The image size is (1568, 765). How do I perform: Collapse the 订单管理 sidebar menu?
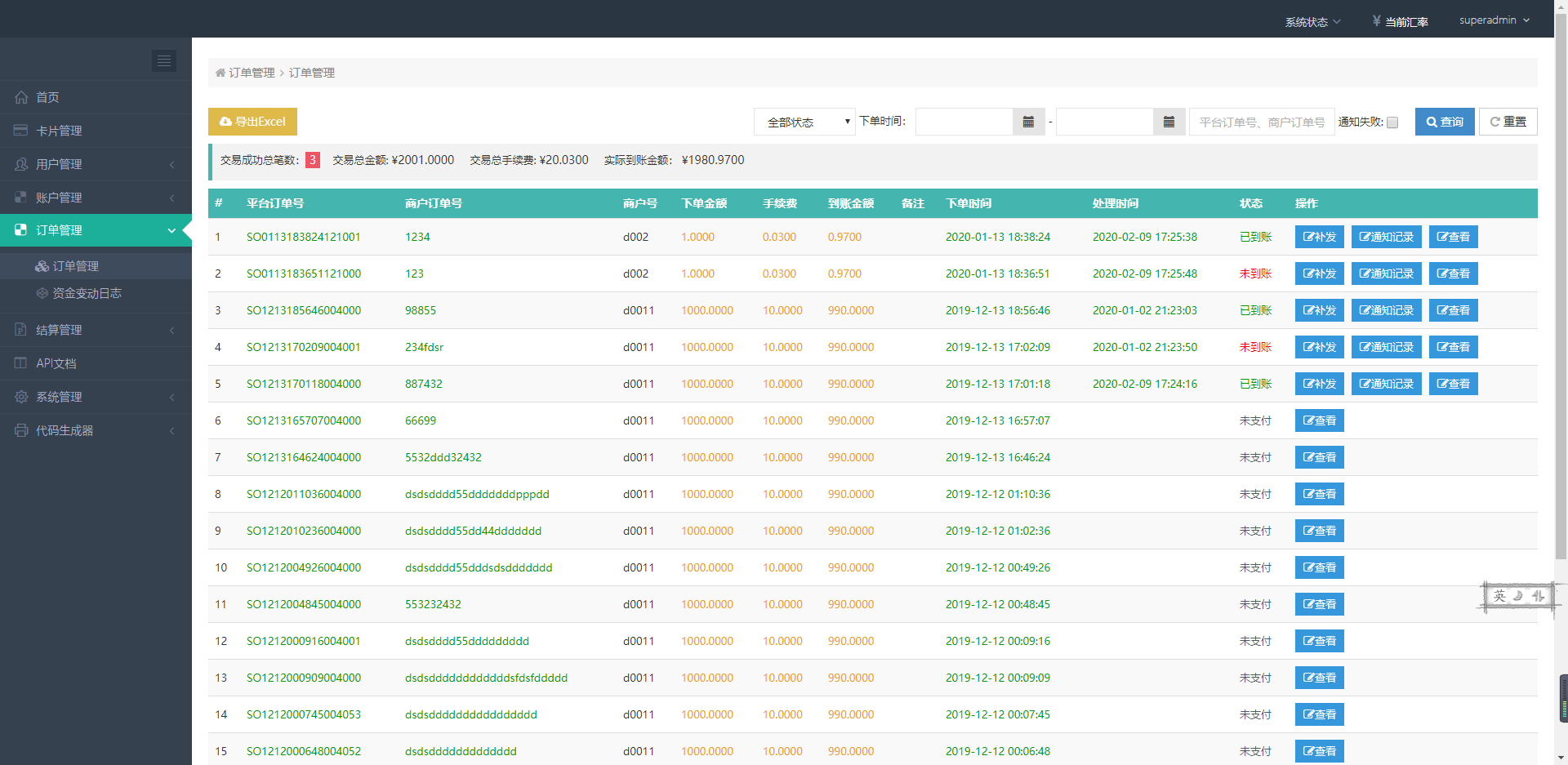pyautogui.click(x=96, y=230)
